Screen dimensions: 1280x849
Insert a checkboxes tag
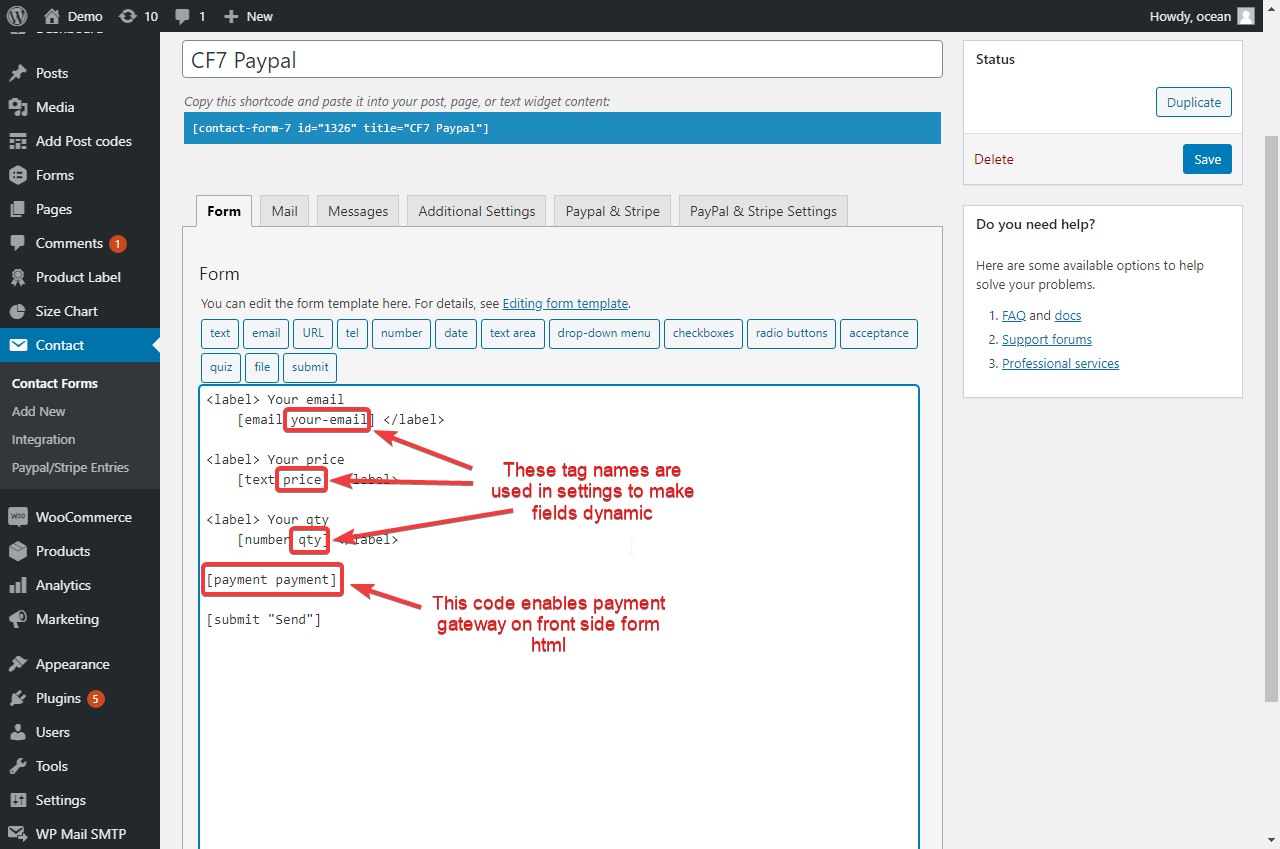(x=703, y=333)
